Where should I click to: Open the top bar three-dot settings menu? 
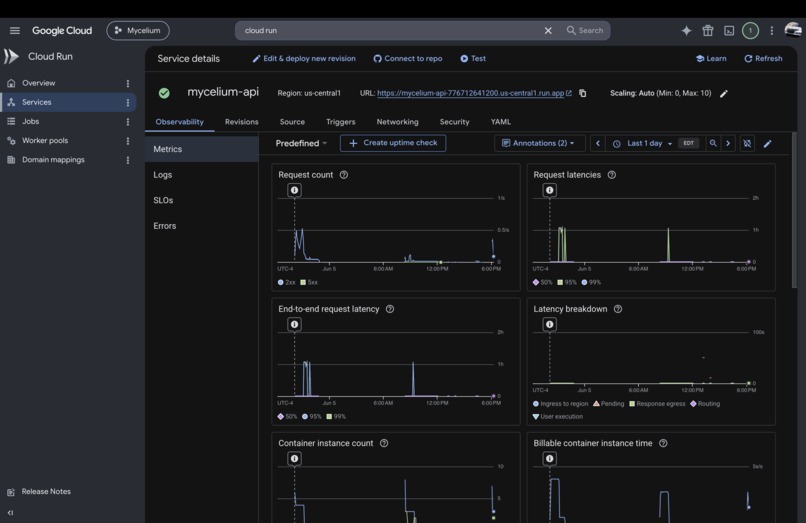click(772, 31)
